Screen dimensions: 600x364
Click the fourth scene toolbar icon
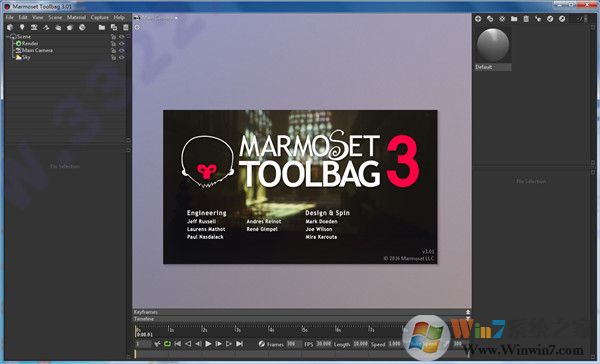[46, 28]
